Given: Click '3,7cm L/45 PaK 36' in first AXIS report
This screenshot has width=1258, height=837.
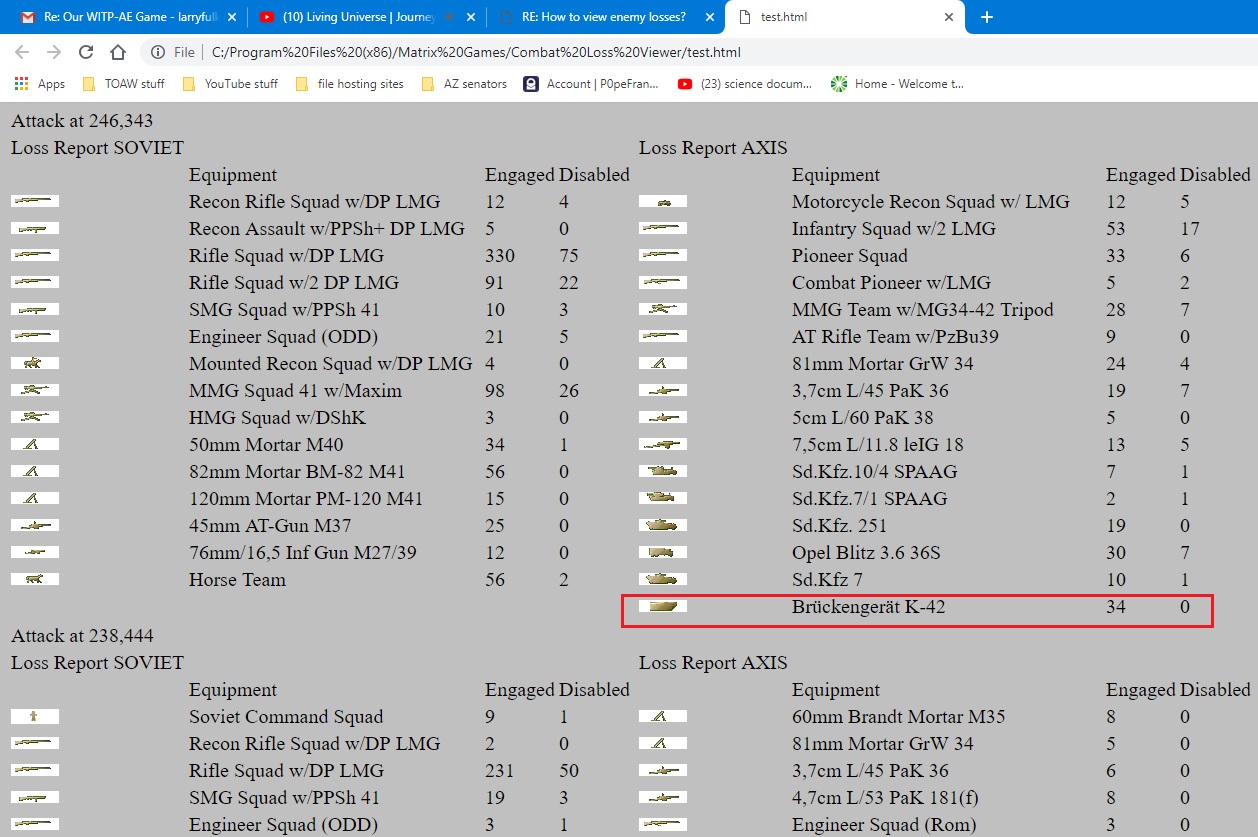Looking at the screenshot, I should (x=870, y=390).
